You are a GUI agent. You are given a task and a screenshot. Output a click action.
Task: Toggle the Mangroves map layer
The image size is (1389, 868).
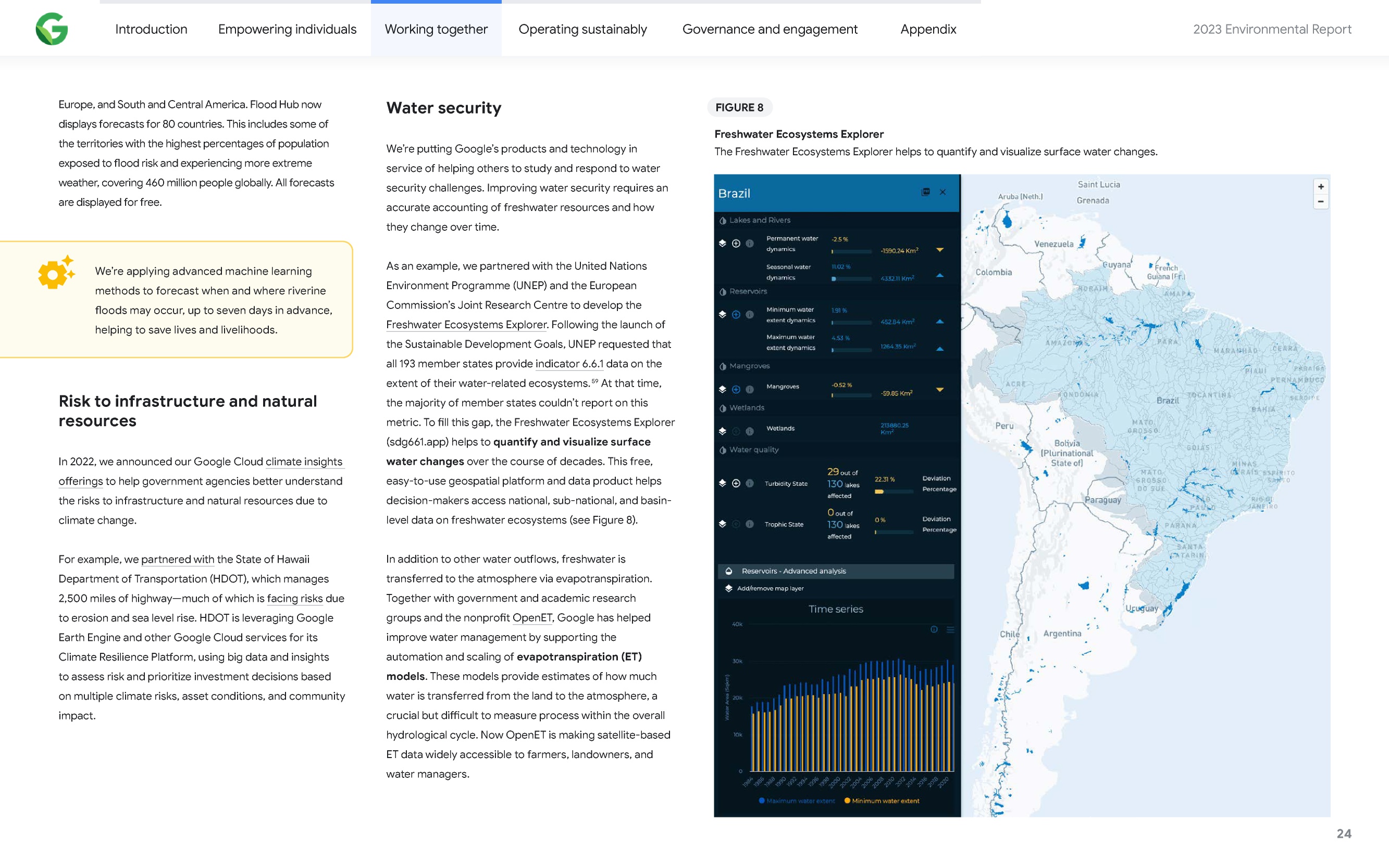point(722,389)
